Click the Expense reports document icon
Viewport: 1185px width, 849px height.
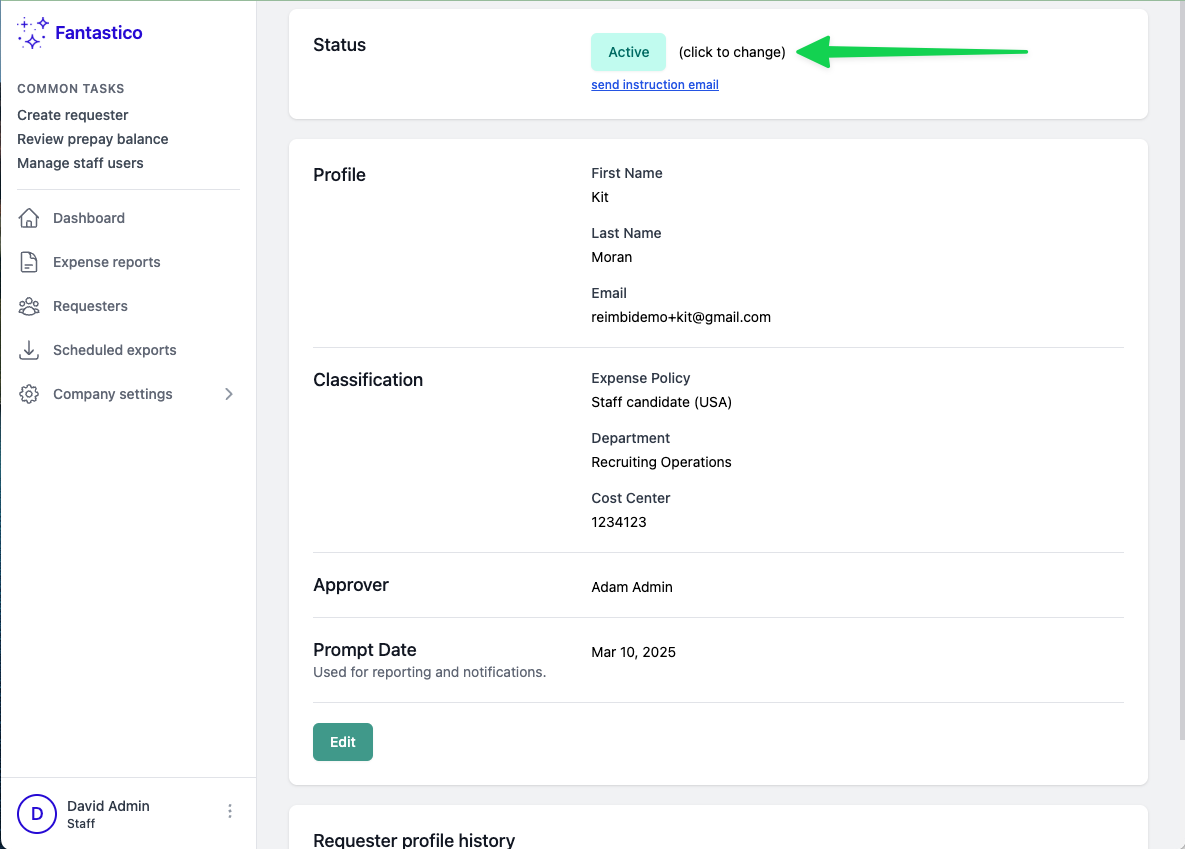(x=29, y=262)
